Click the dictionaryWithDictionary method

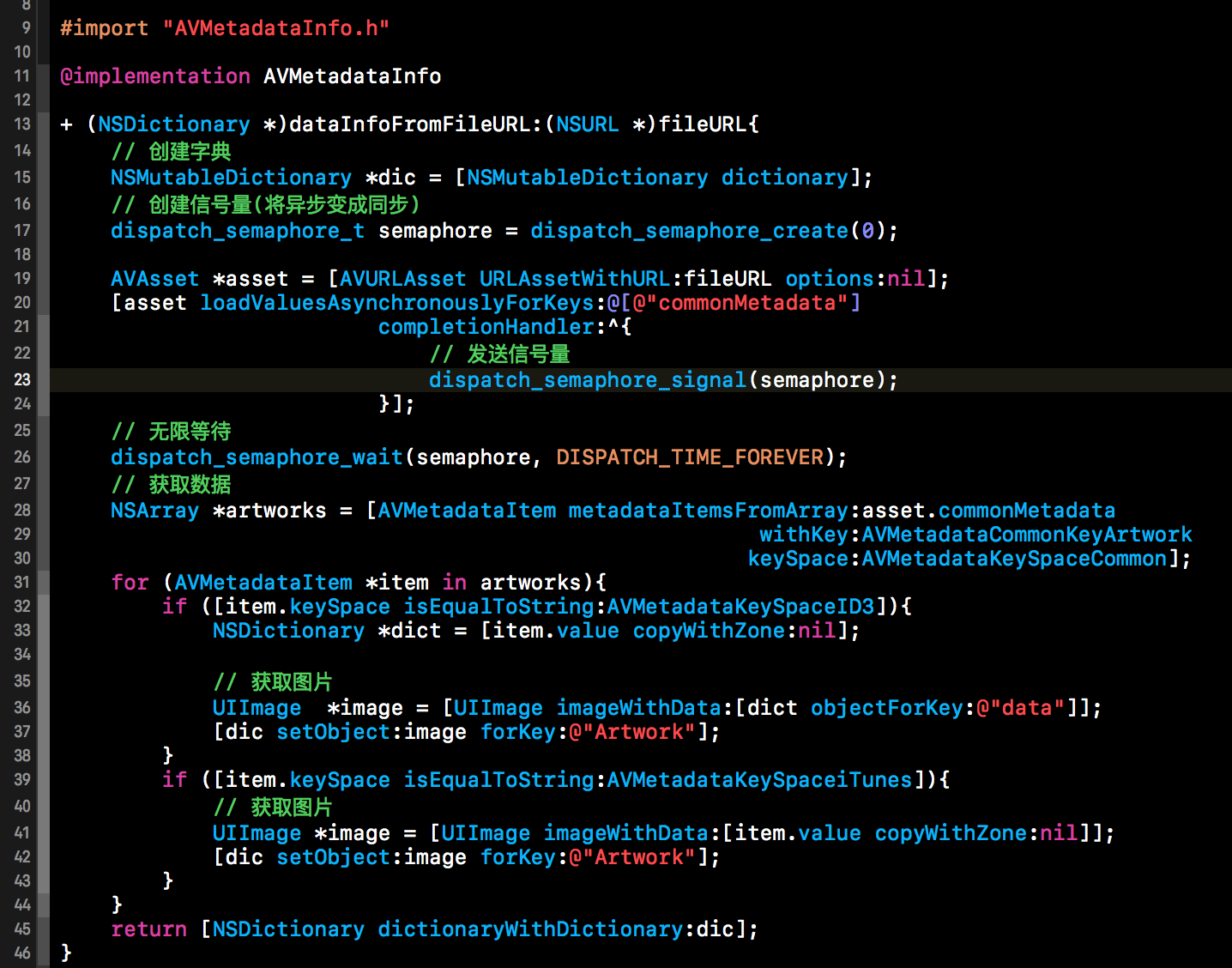531,929
